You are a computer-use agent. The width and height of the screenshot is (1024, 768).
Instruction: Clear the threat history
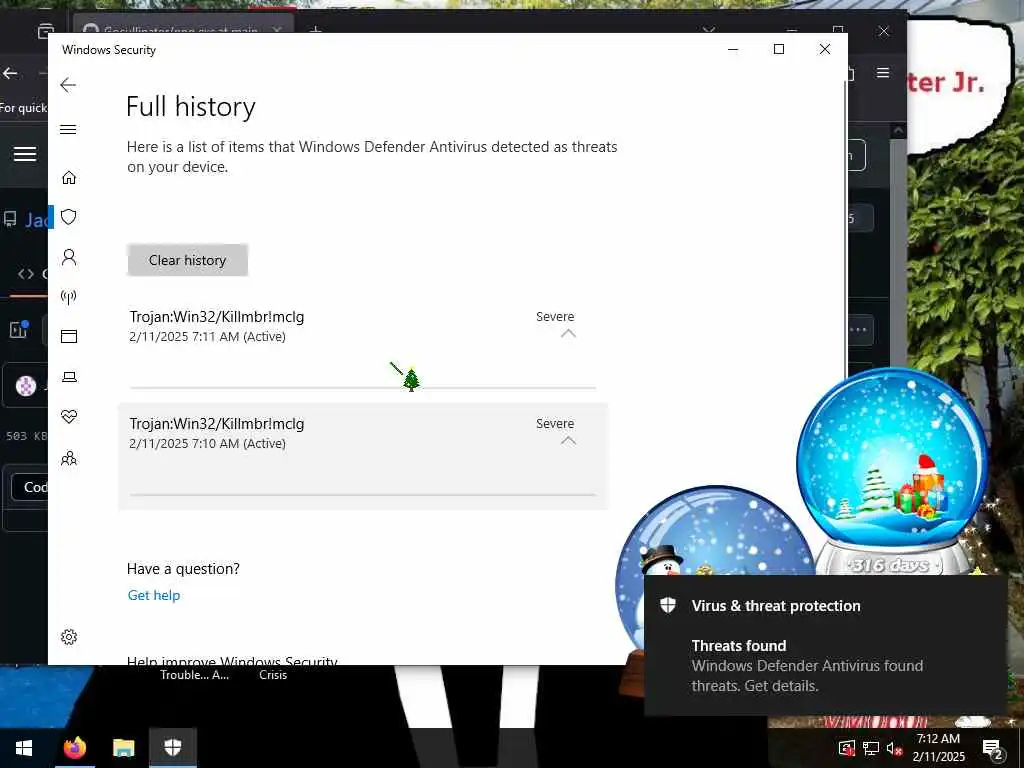(x=187, y=260)
